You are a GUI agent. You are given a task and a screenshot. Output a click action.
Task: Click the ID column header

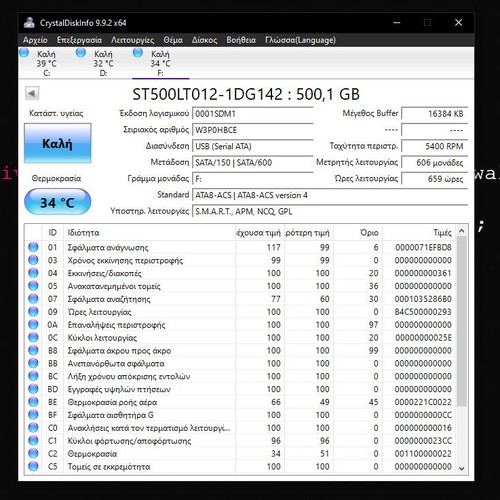pyautogui.click(x=52, y=232)
